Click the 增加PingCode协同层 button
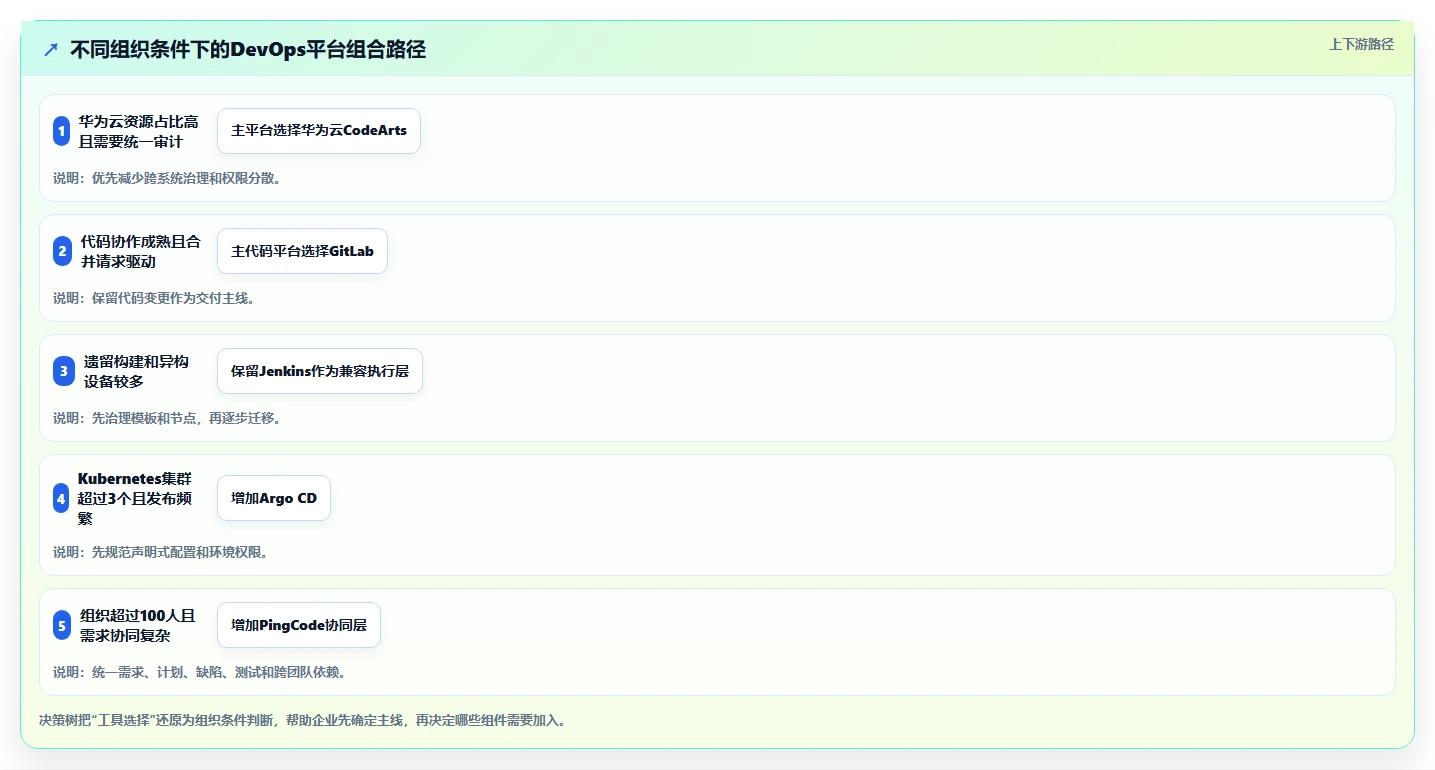This screenshot has width=1435, height=770. coord(299,625)
